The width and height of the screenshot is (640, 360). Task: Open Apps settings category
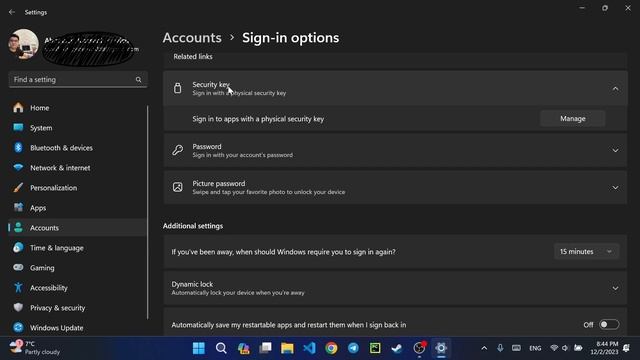(x=78, y=208)
